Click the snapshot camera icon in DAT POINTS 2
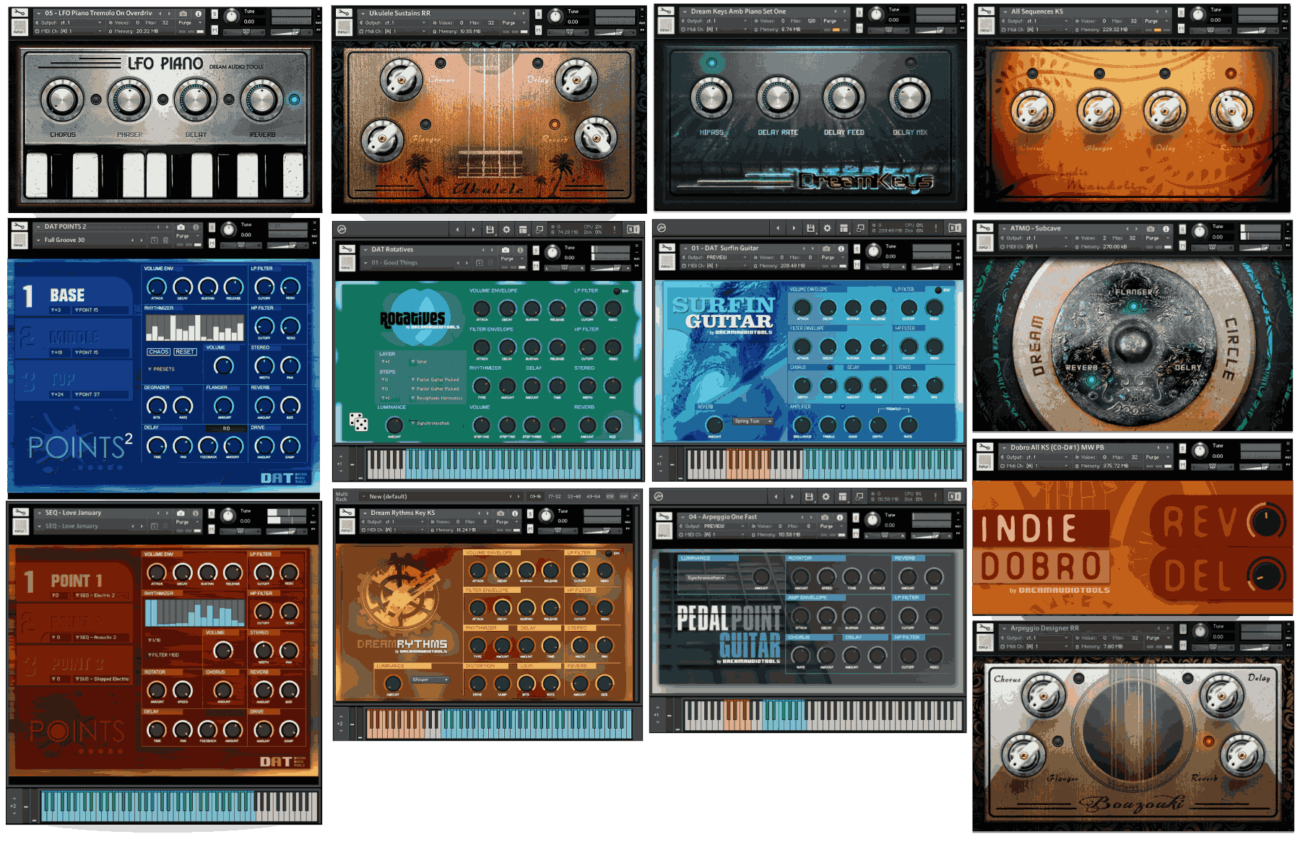 click(180, 227)
